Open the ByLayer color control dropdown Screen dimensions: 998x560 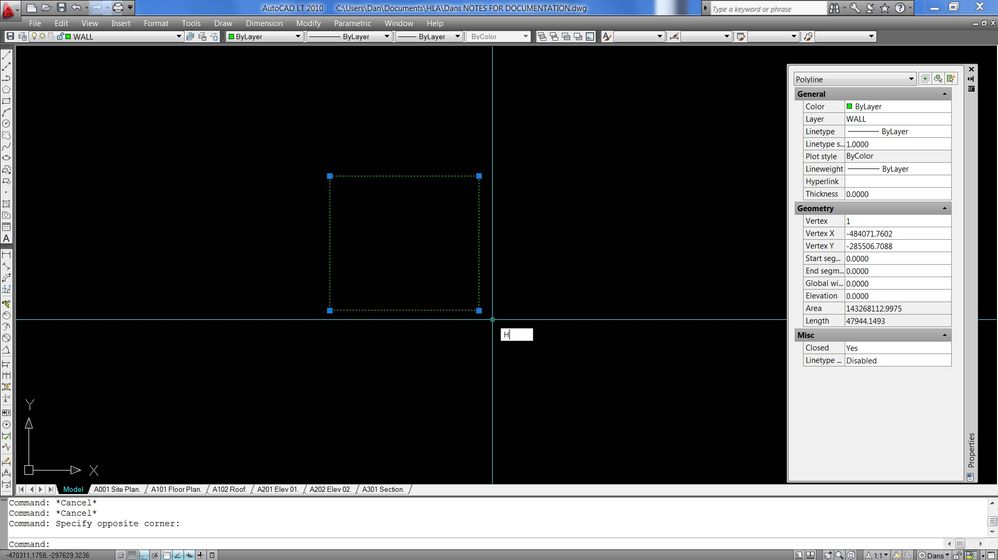click(x=265, y=36)
